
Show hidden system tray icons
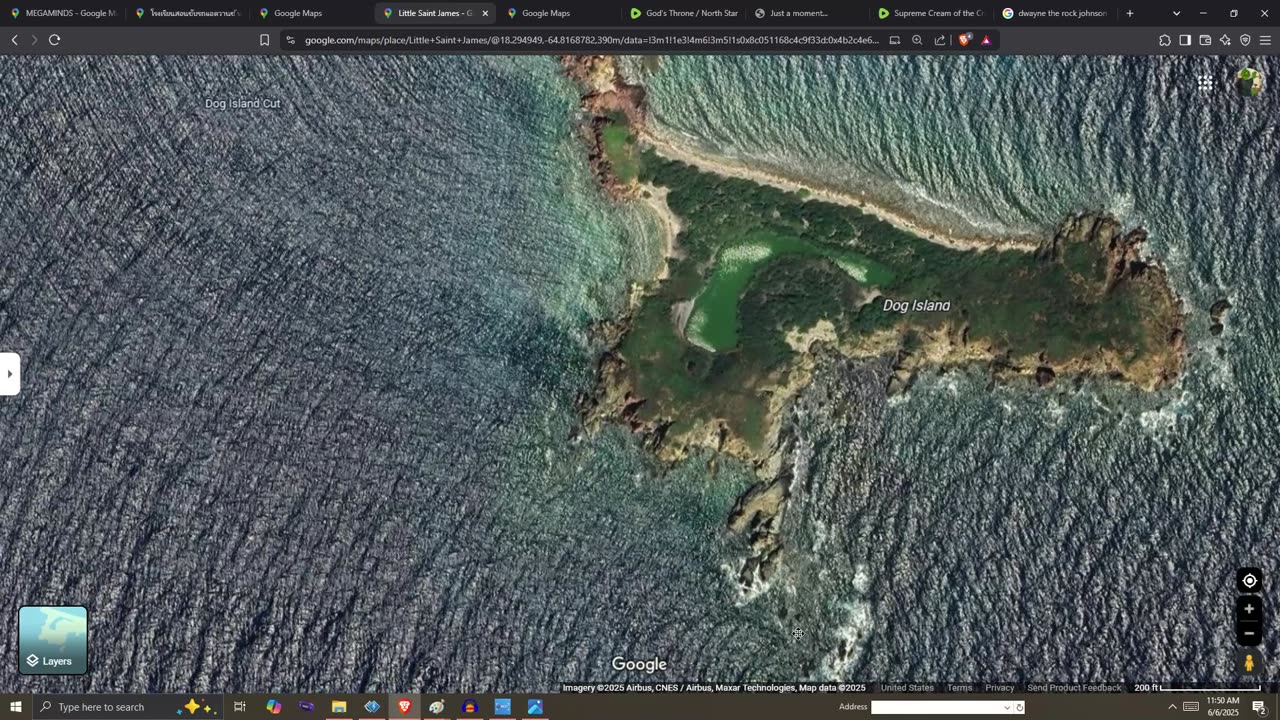1172,707
